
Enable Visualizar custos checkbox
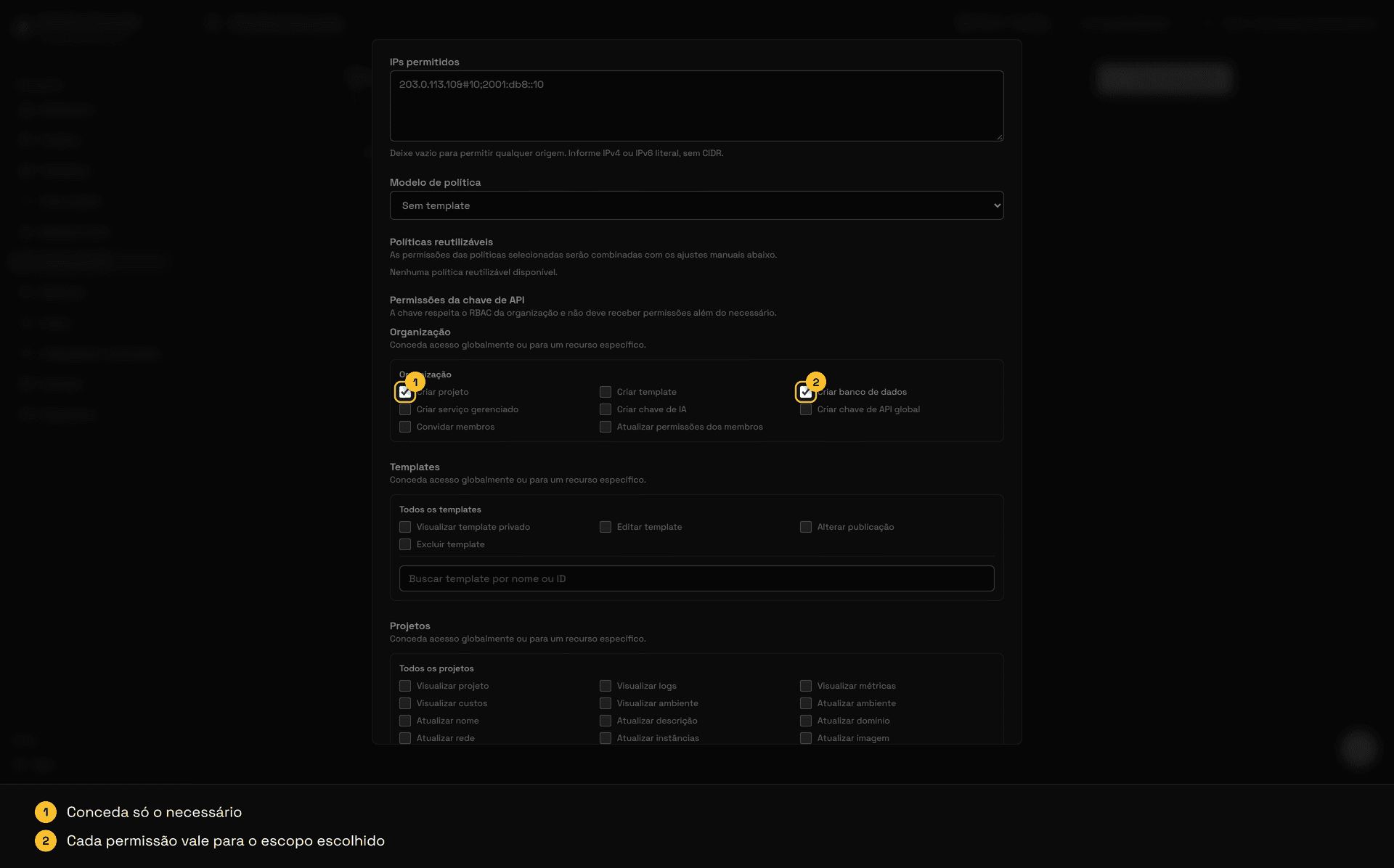(405, 703)
